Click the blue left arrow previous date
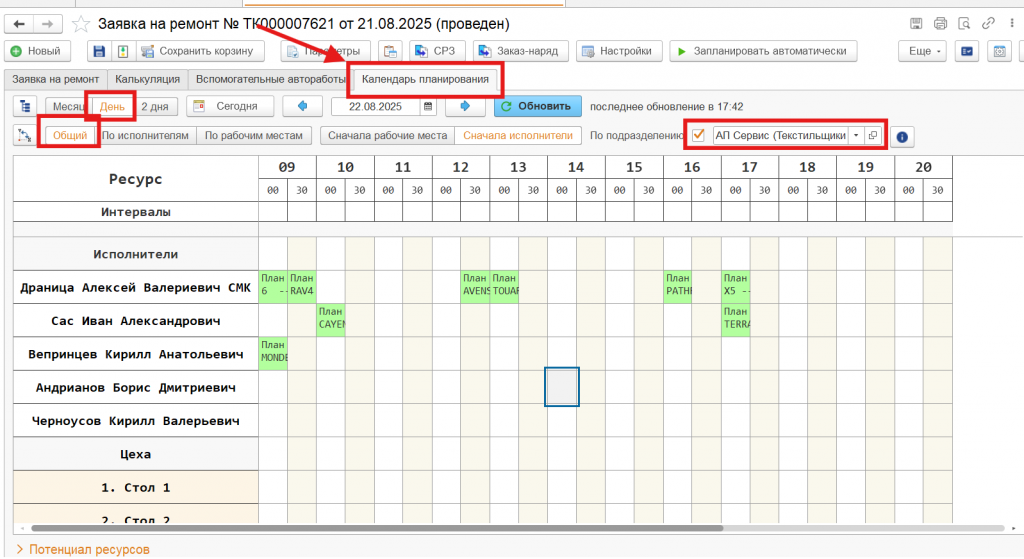 coord(302,106)
